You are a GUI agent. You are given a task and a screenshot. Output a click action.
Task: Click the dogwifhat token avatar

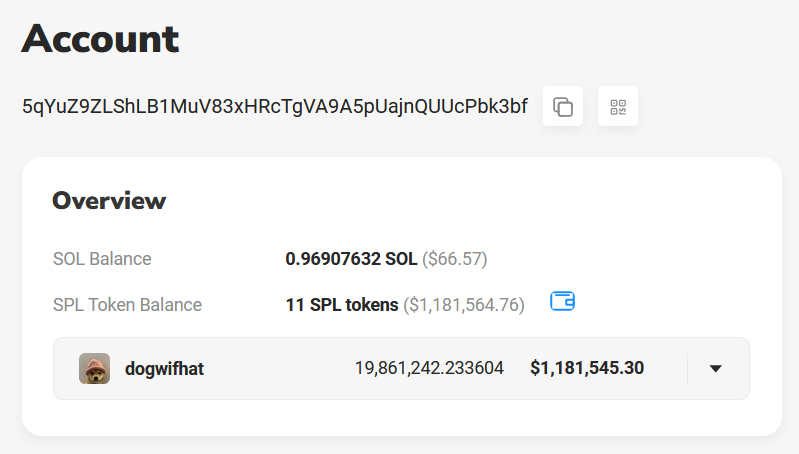[94, 368]
